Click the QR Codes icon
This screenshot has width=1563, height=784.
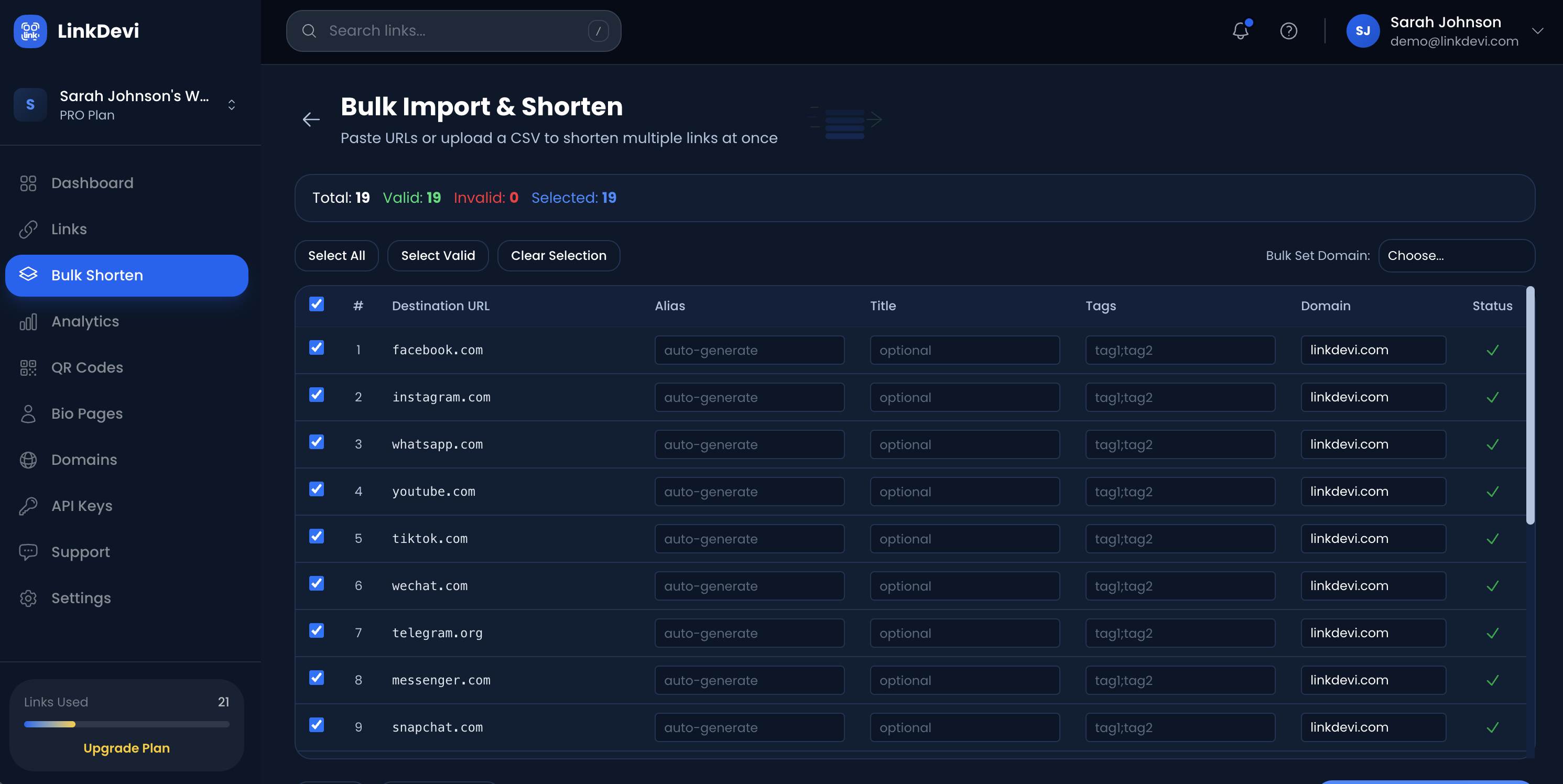coord(28,368)
